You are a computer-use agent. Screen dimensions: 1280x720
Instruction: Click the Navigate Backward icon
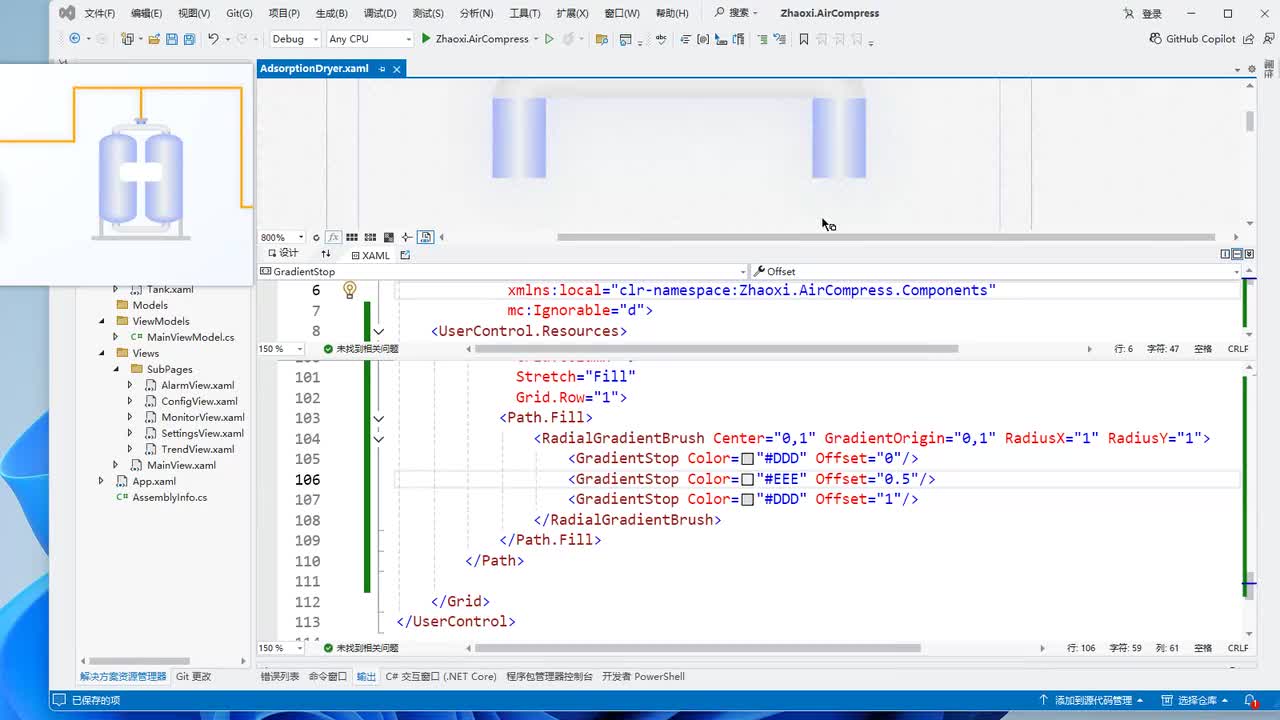74,39
